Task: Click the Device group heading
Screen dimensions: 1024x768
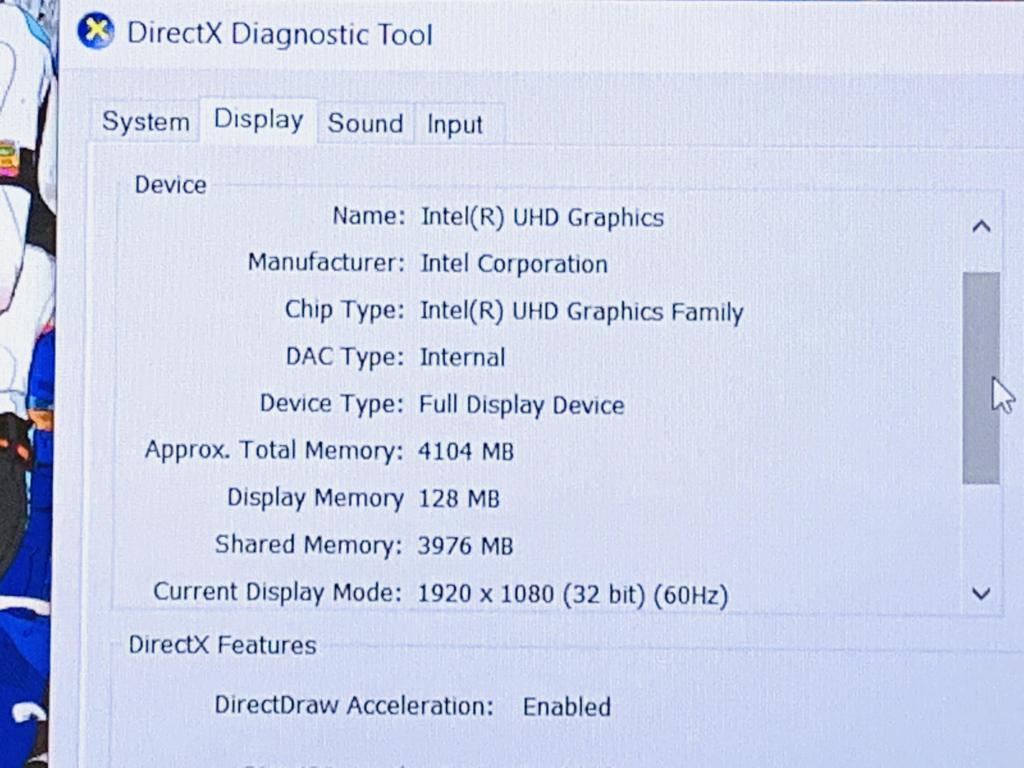Action: pos(170,185)
